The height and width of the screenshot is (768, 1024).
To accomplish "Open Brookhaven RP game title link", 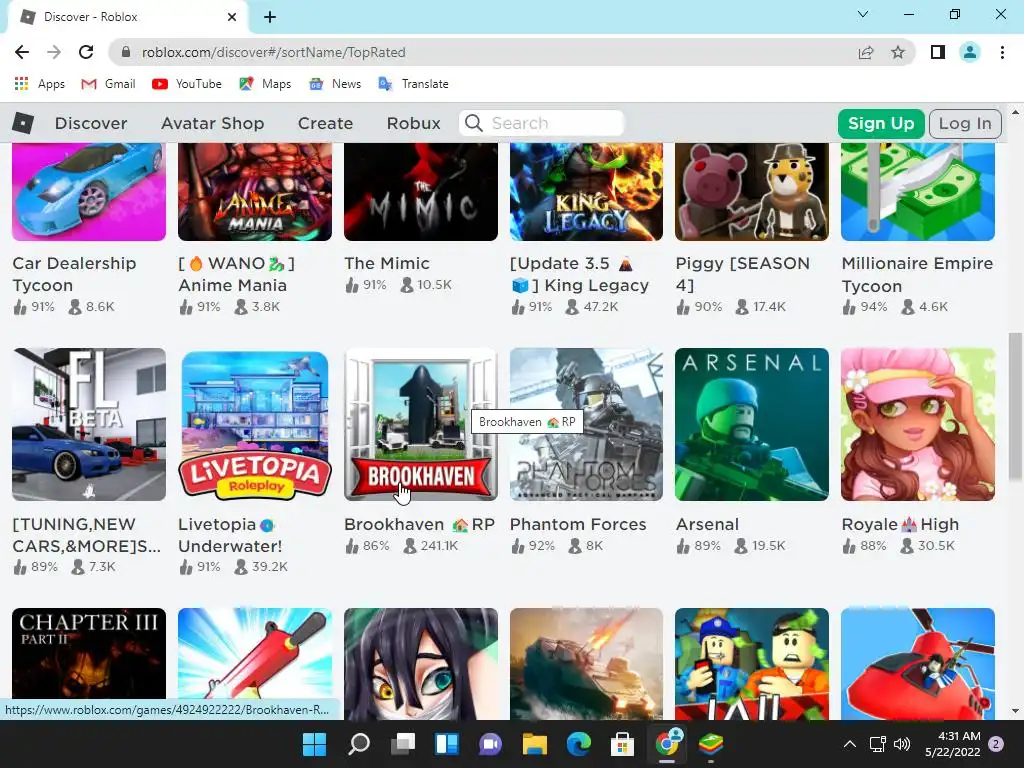I will pyautogui.click(x=419, y=524).
